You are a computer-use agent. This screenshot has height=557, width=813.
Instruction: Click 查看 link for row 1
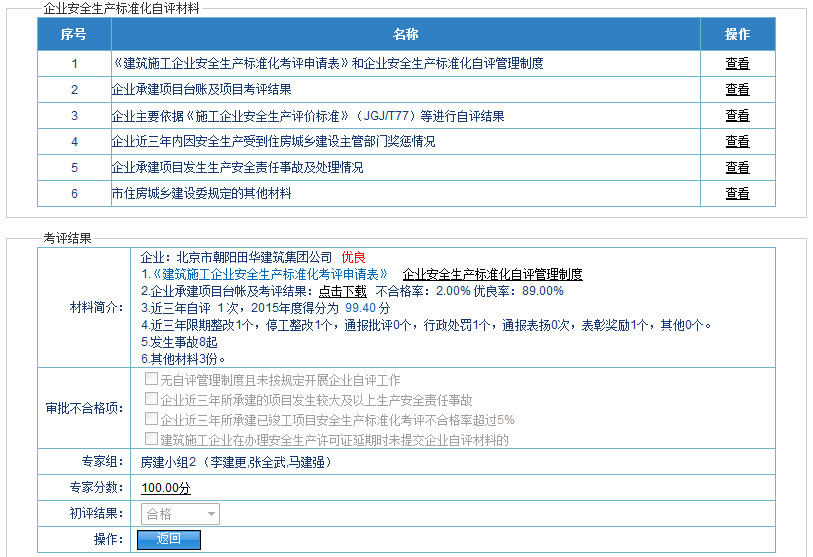737,64
